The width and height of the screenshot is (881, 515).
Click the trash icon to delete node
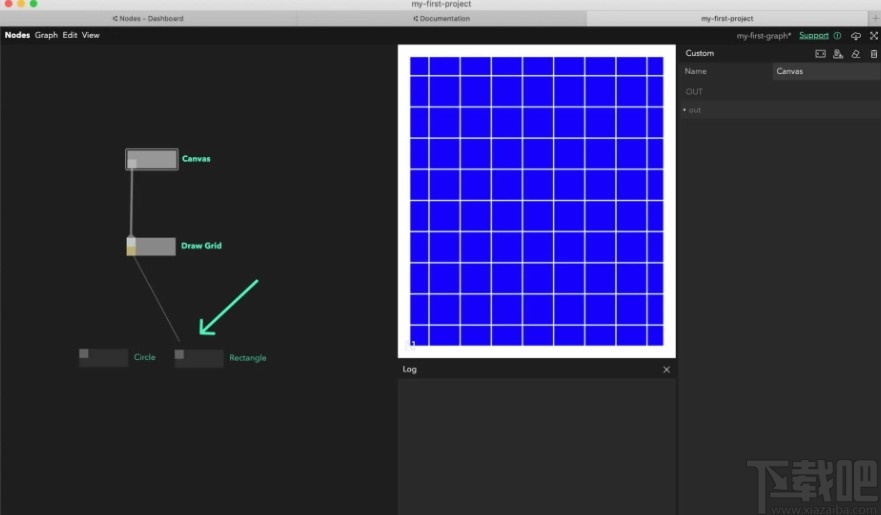[x=874, y=54]
